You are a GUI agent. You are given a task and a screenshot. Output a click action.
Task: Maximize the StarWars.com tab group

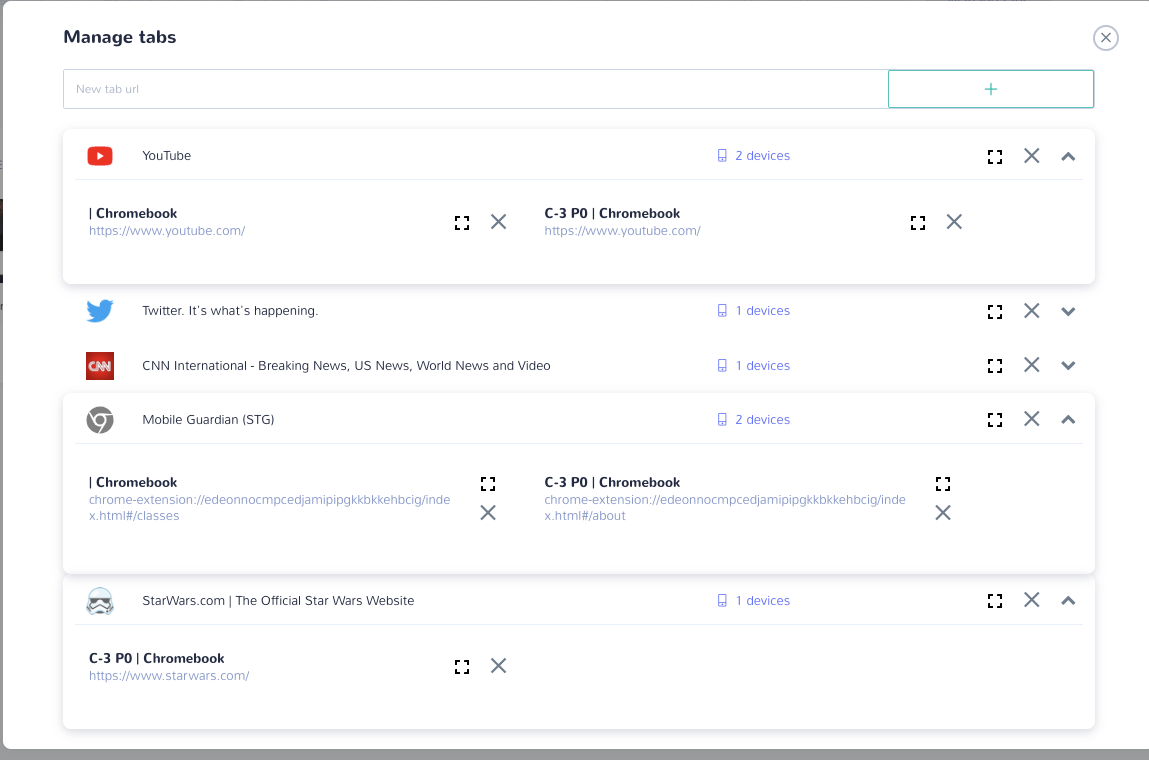994,601
